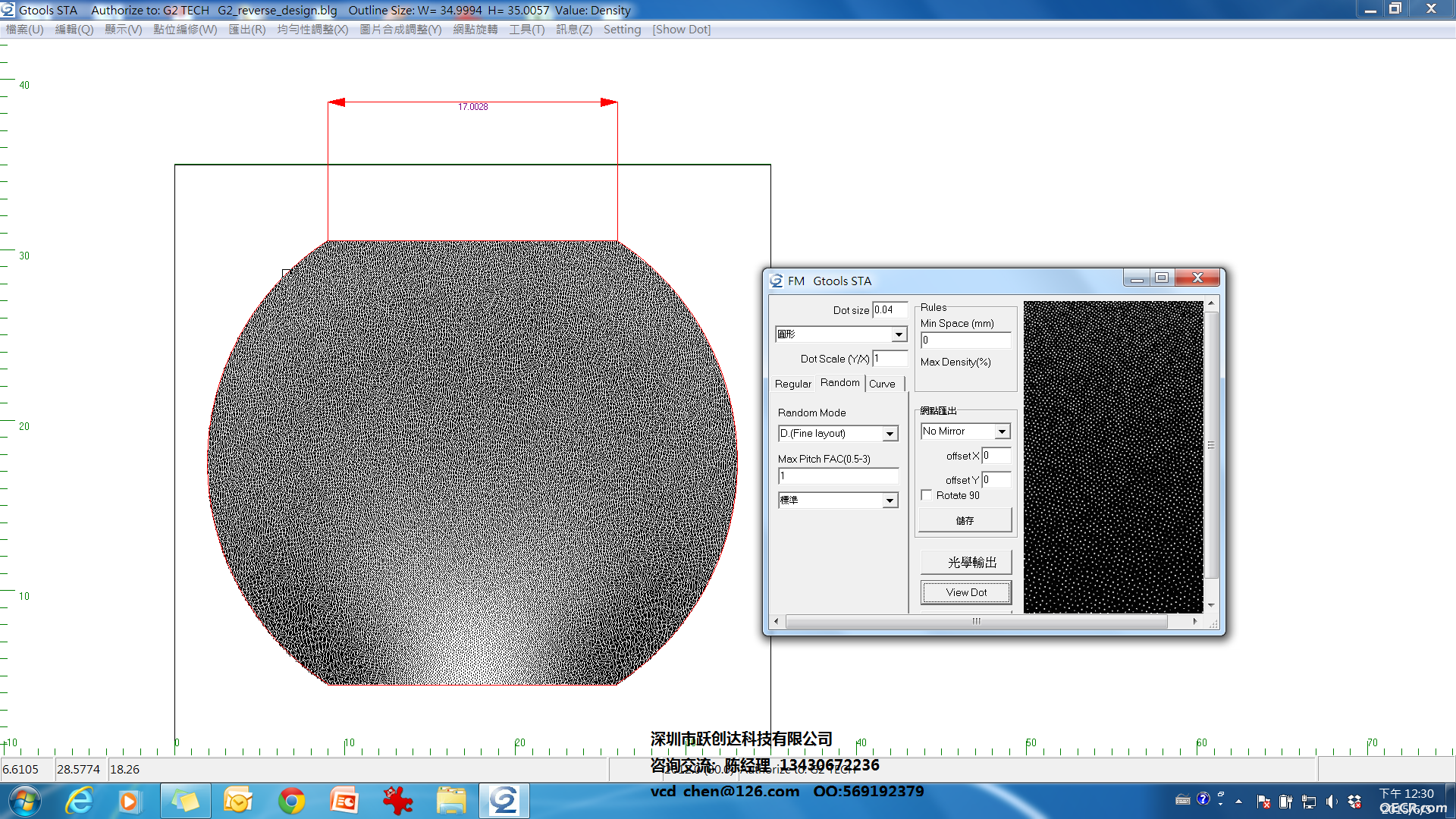Open the No Mirror dropdown

(x=1002, y=431)
